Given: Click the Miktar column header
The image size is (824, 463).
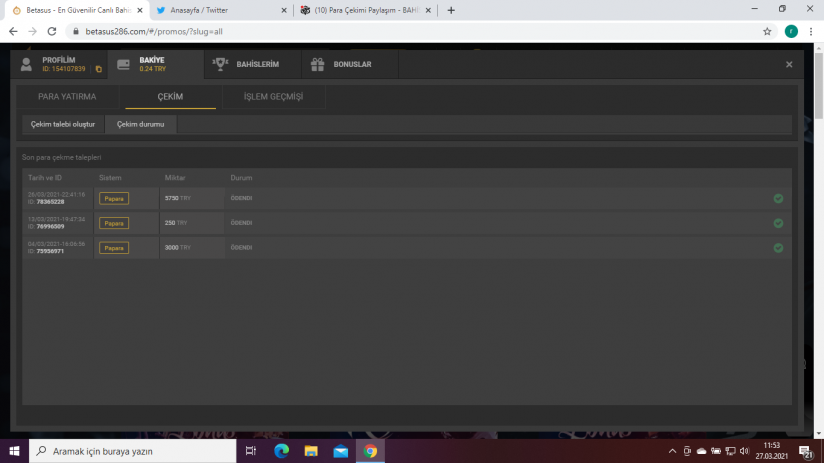Looking at the screenshot, I should tap(175, 178).
